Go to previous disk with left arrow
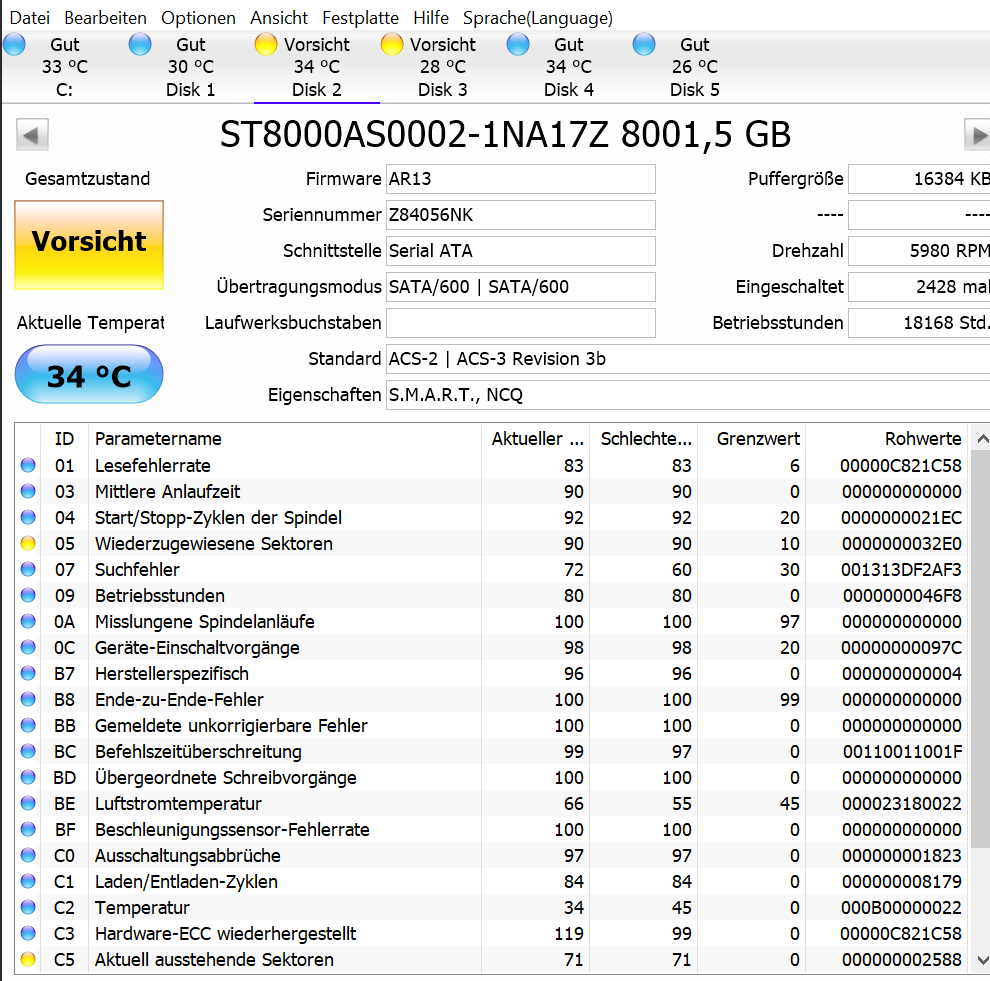990x981 pixels. pyautogui.click(x=32, y=134)
